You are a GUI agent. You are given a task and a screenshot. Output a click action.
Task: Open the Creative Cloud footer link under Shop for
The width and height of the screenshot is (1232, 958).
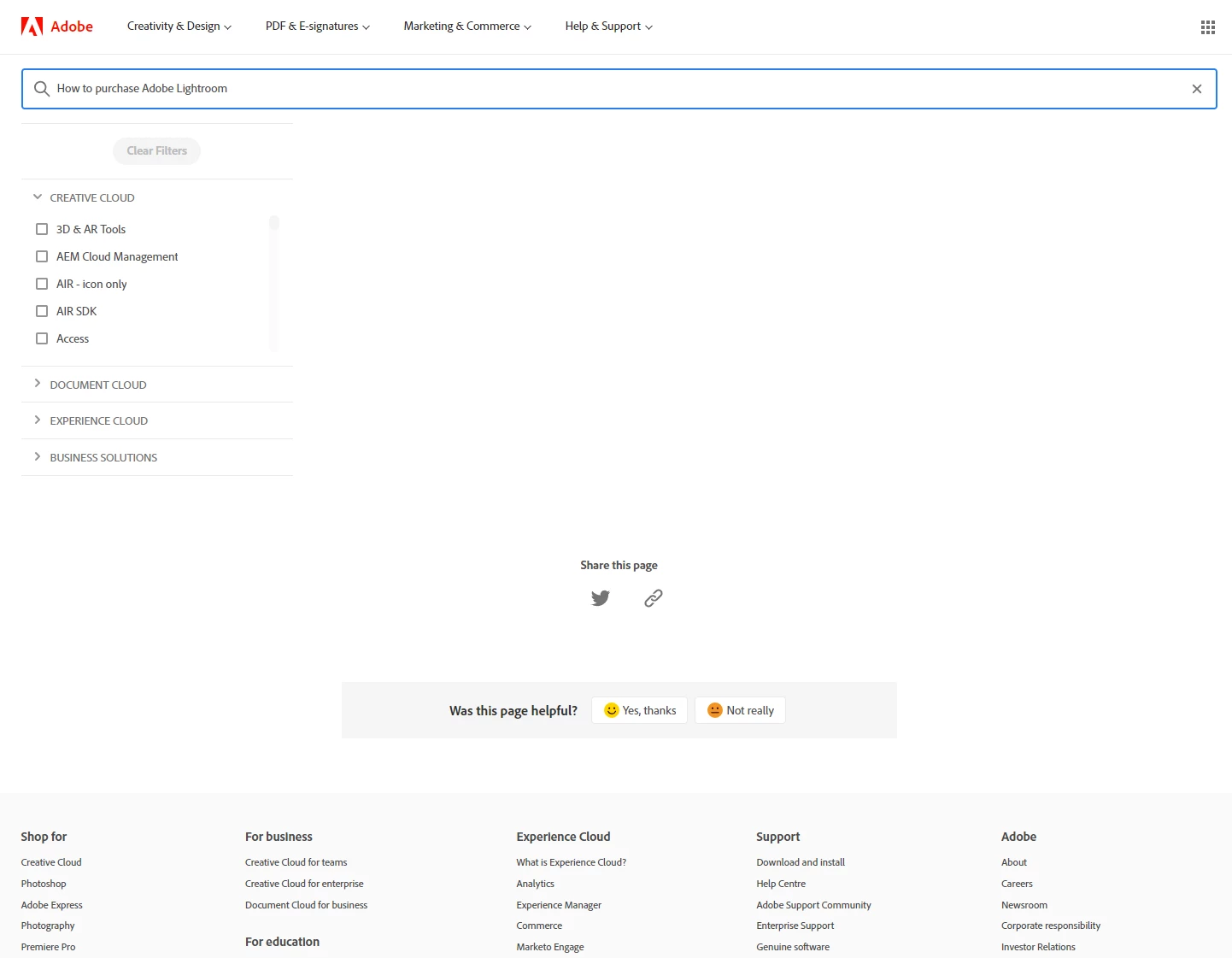point(51,862)
